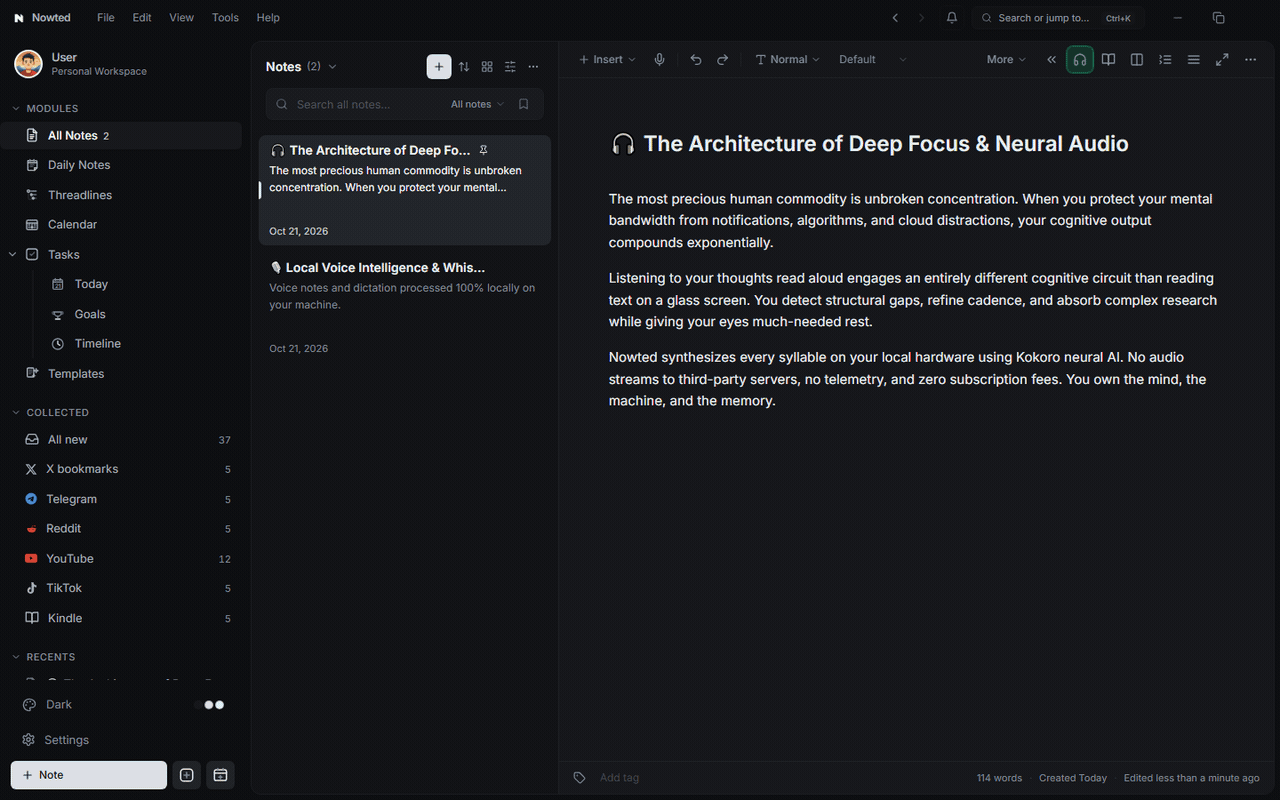Toggle the bookmark filter in the search bar
1280x800 pixels.
524,104
